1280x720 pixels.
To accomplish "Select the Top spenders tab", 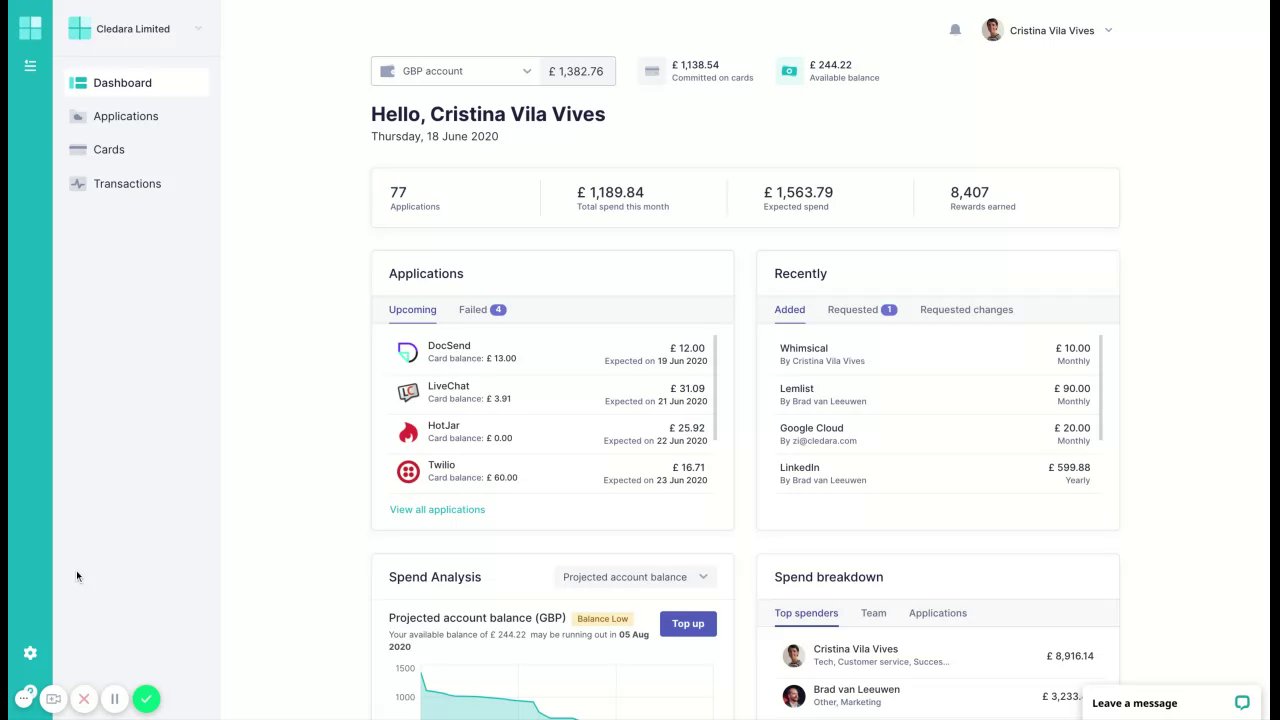I will tap(806, 613).
